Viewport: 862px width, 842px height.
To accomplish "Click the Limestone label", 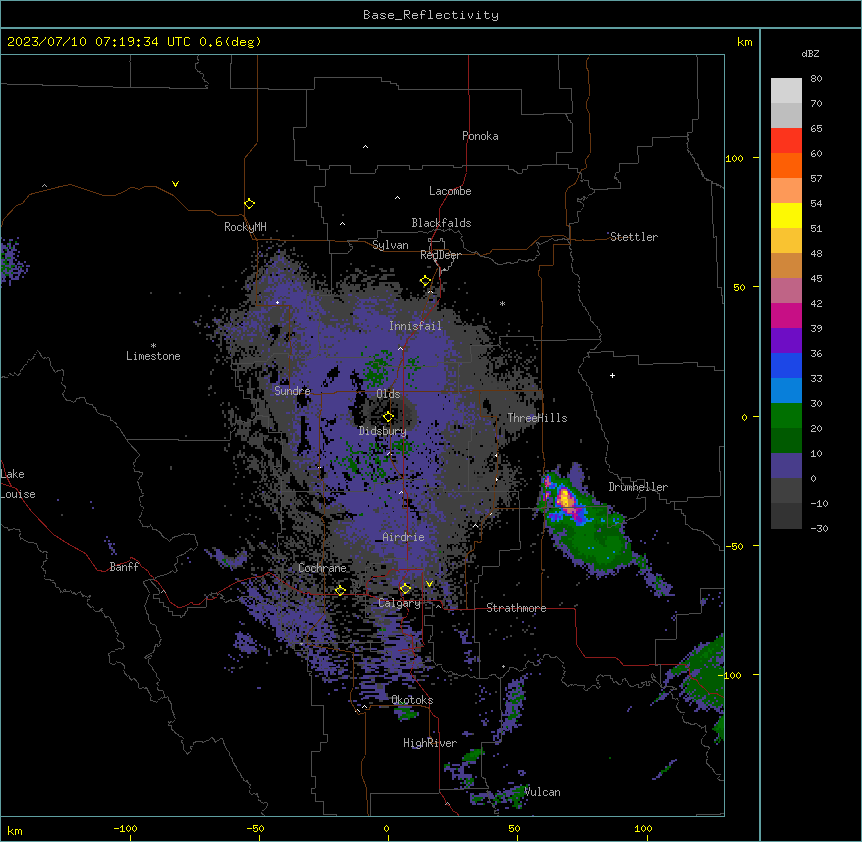I will (153, 356).
